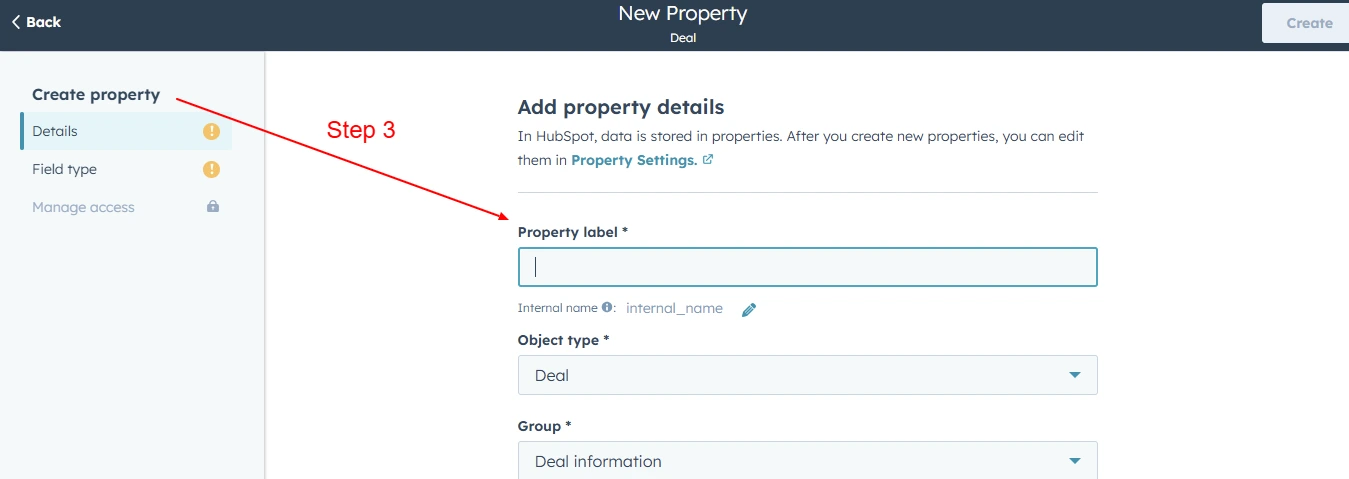Click the pencil icon to edit internal name

pos(749,310)
